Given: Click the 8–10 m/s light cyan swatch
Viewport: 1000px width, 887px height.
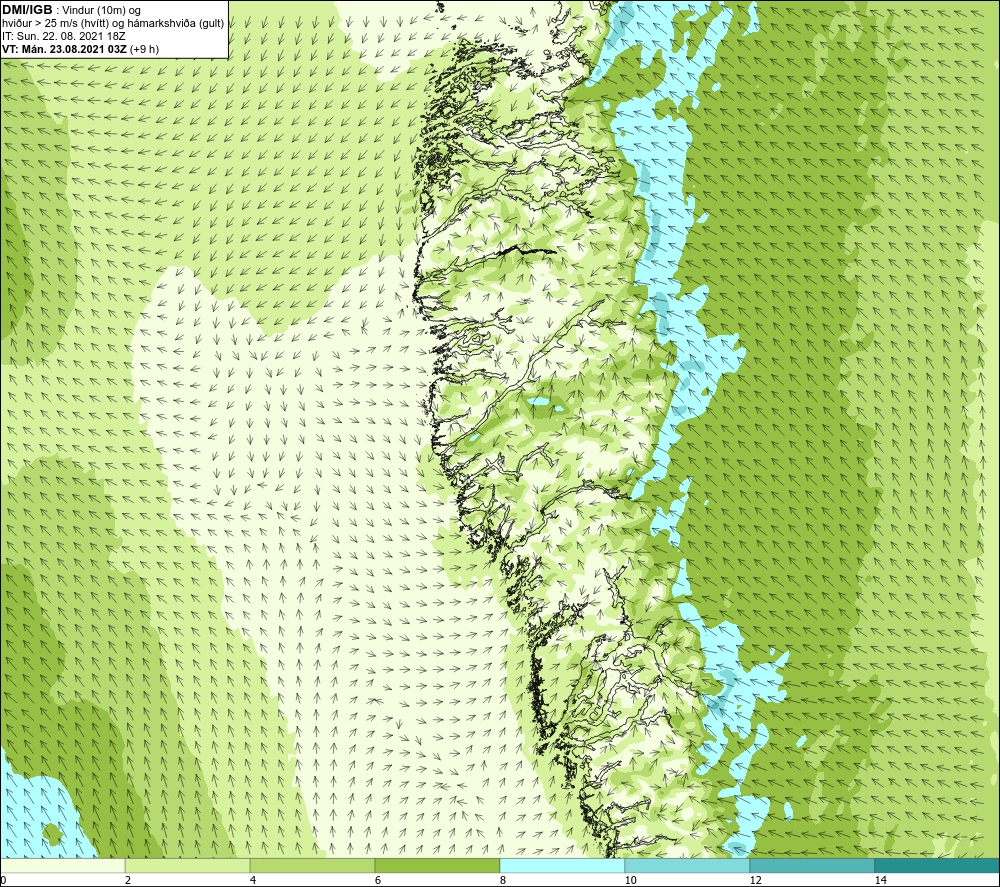Looking at the screenshot, I should point(562,865).
